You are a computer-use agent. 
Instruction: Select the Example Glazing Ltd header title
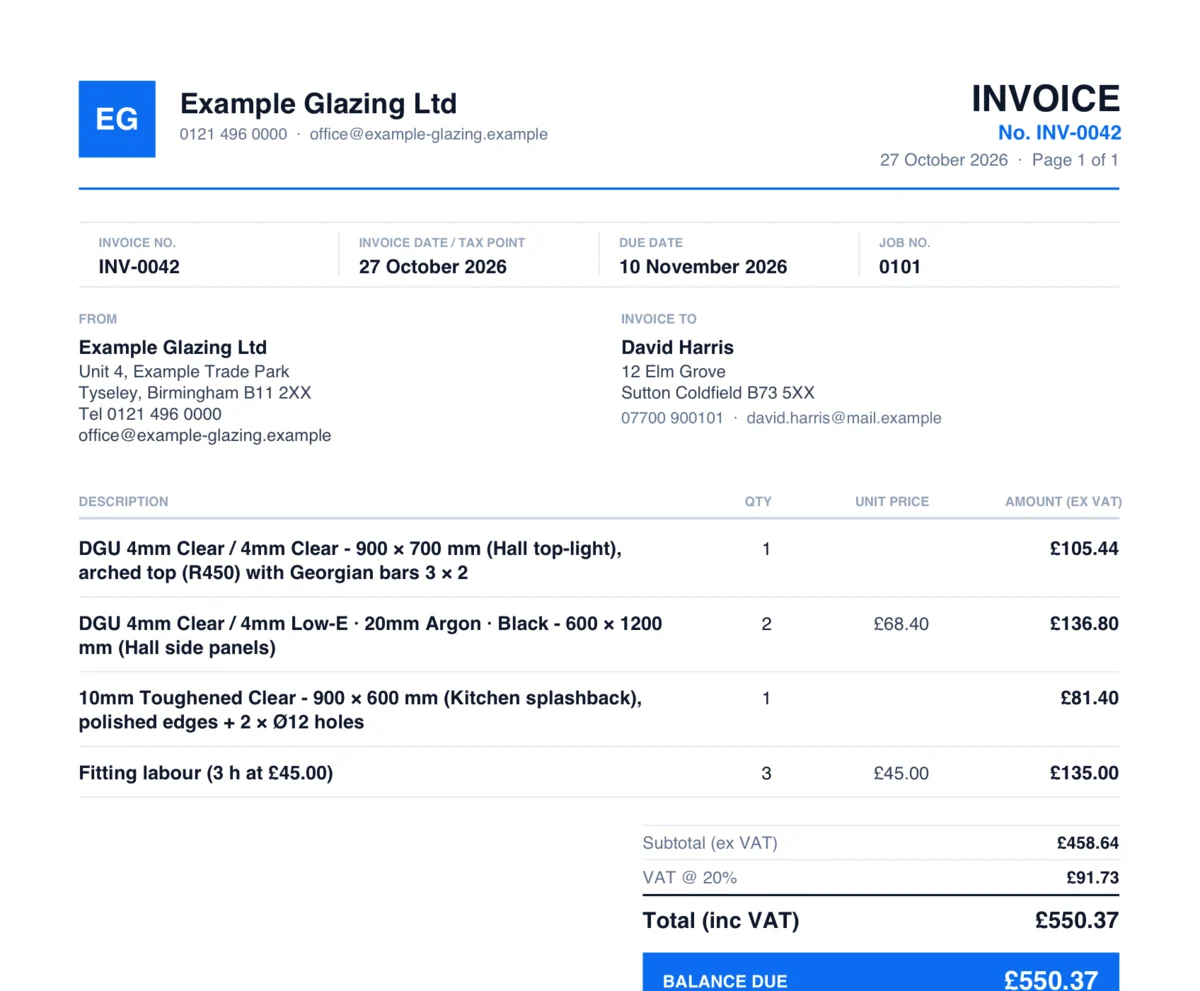coord(318,103)
